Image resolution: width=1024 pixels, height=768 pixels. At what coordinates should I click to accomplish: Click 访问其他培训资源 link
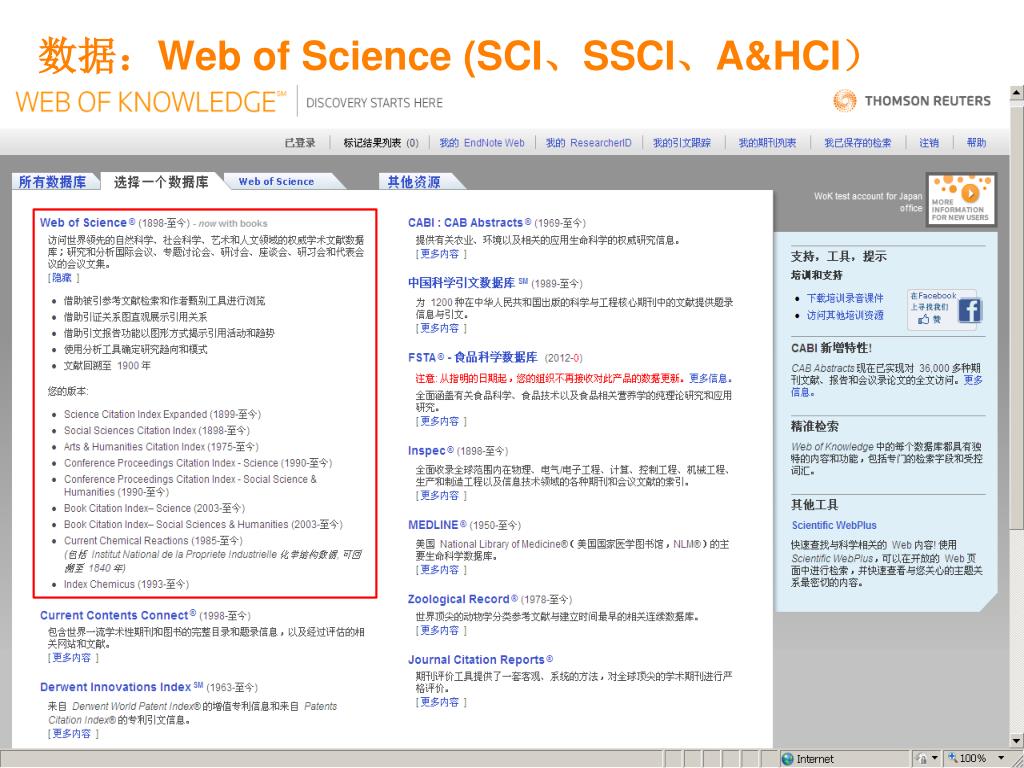coord(845,315)
